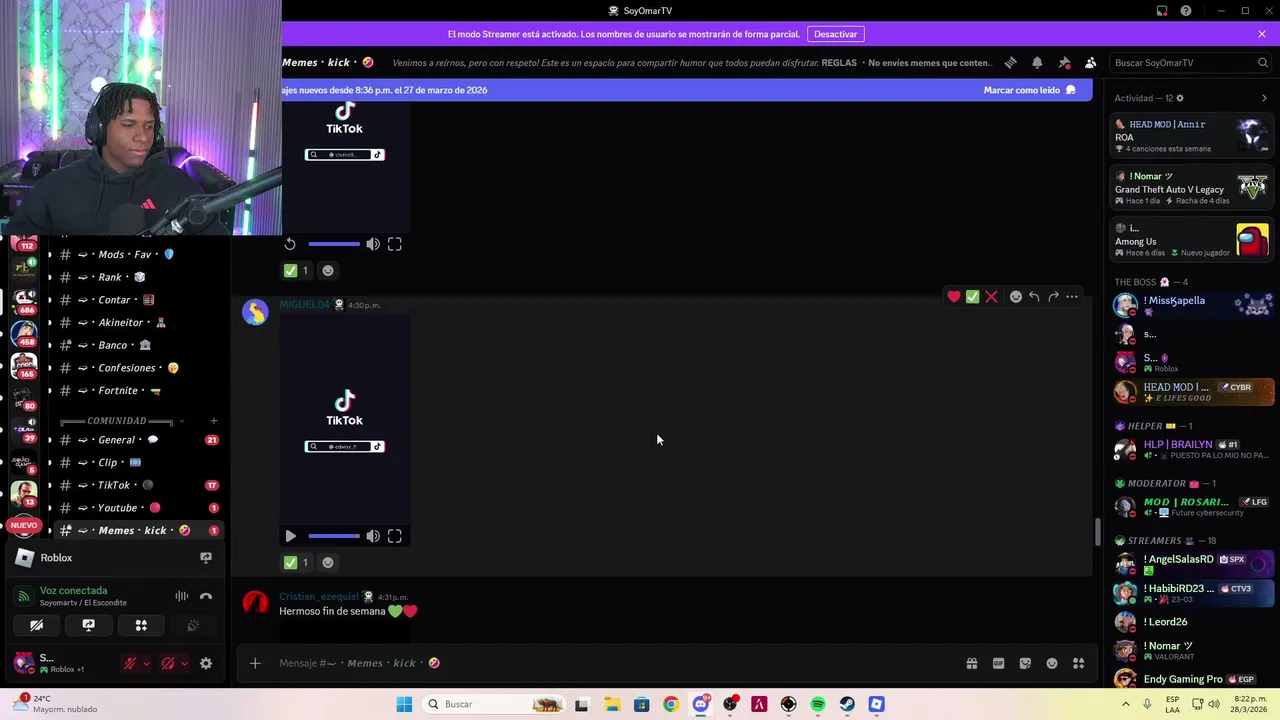Start an activity in the voice panel
The width and height of the screenshot is (1280, 720).
(x=141, y=625)
